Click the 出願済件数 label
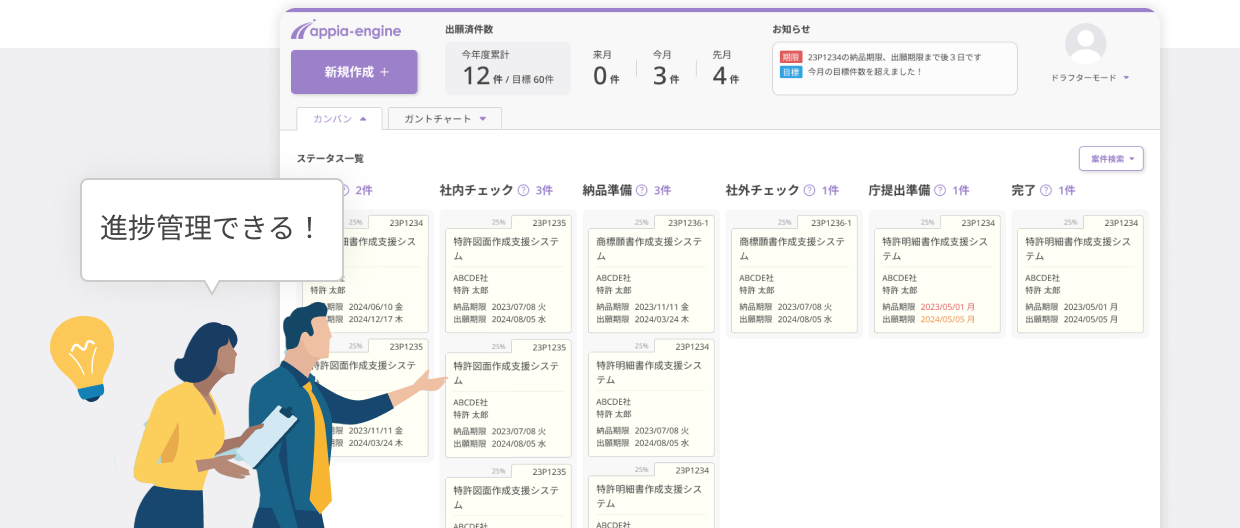 (469, 29)
